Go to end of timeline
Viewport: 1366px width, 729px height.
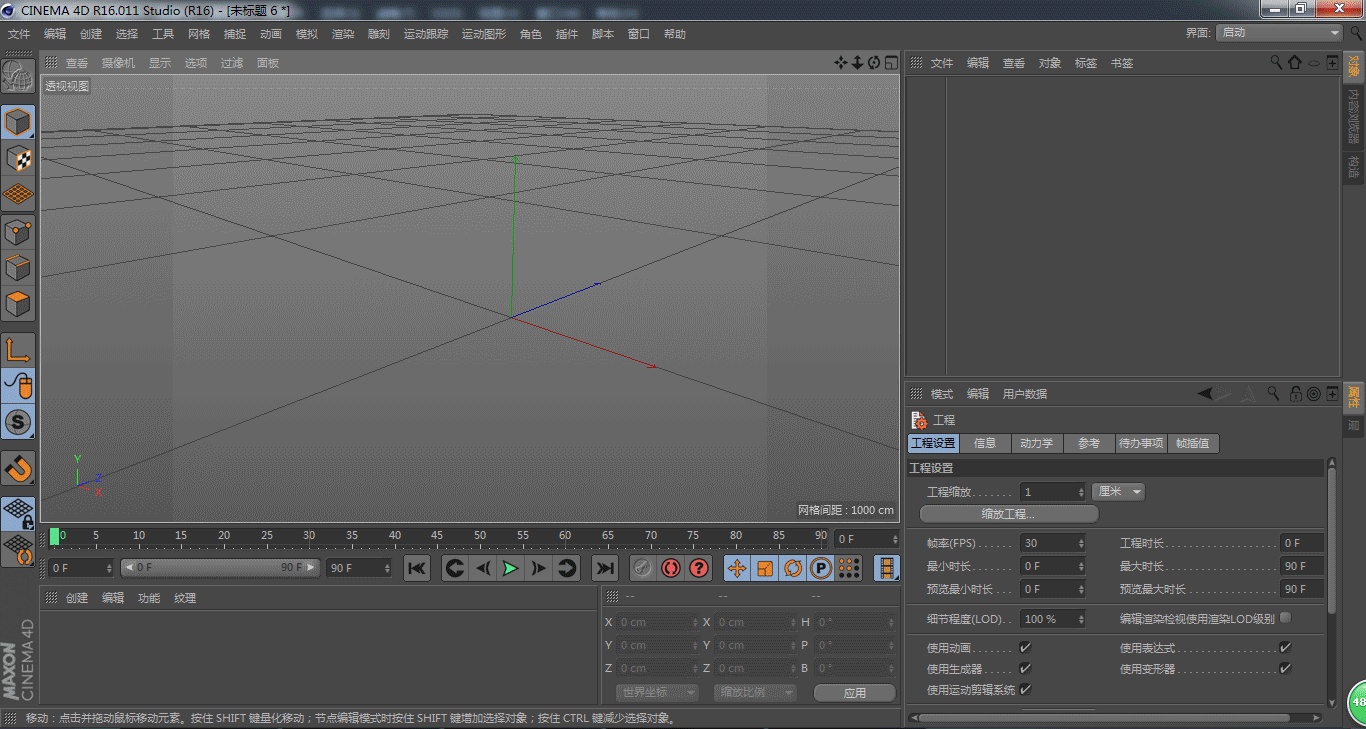[605, 568]
